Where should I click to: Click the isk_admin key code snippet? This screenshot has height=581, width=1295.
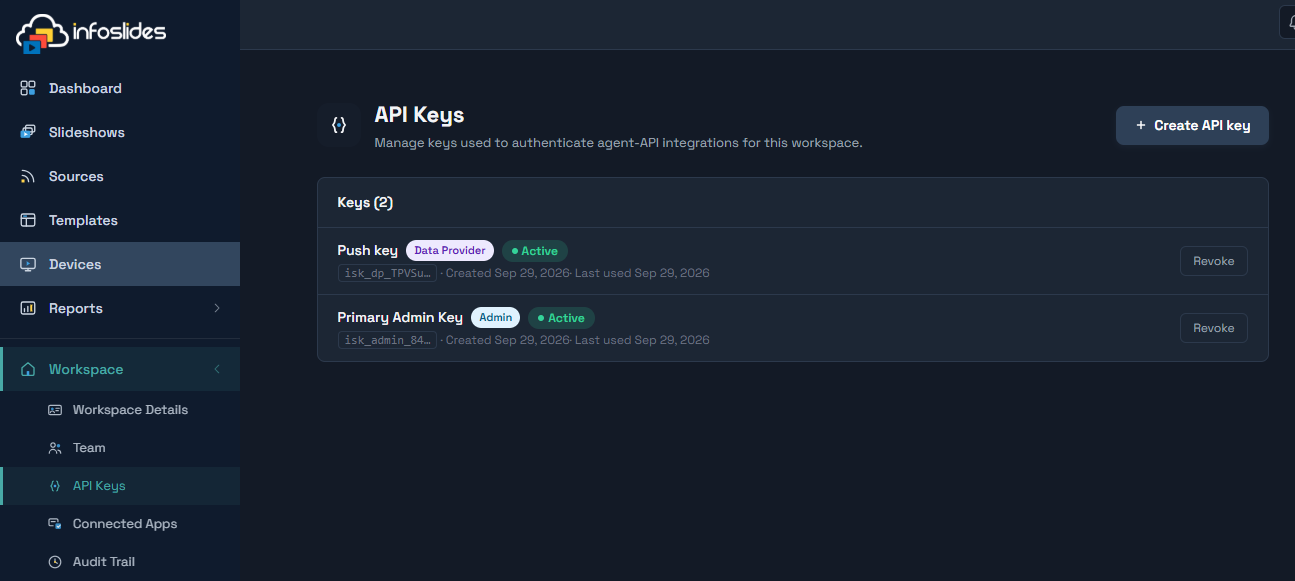(x=387, y=340)
